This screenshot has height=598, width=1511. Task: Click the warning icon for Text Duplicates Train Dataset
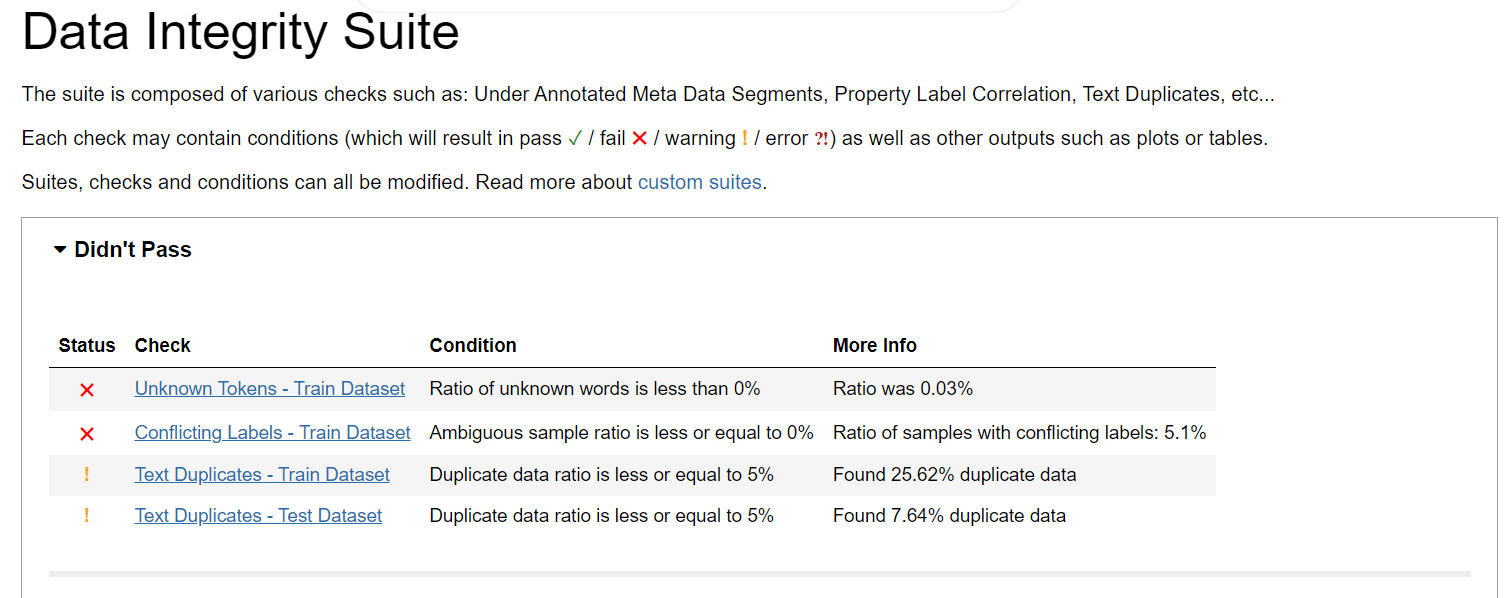click(x=86, y=474)
